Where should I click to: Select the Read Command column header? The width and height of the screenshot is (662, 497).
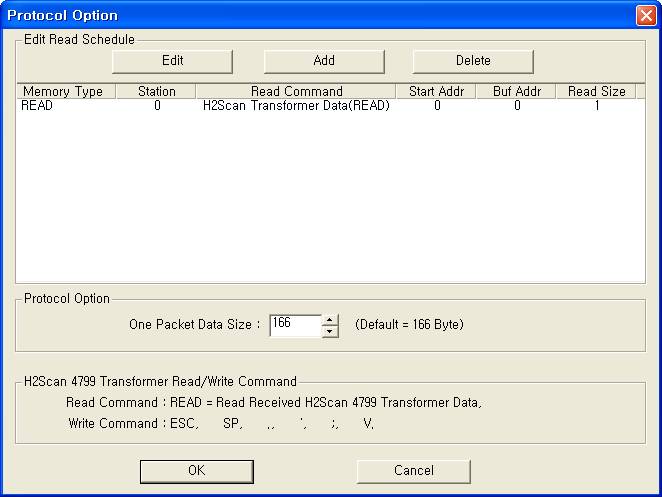(x=296, y=91)
